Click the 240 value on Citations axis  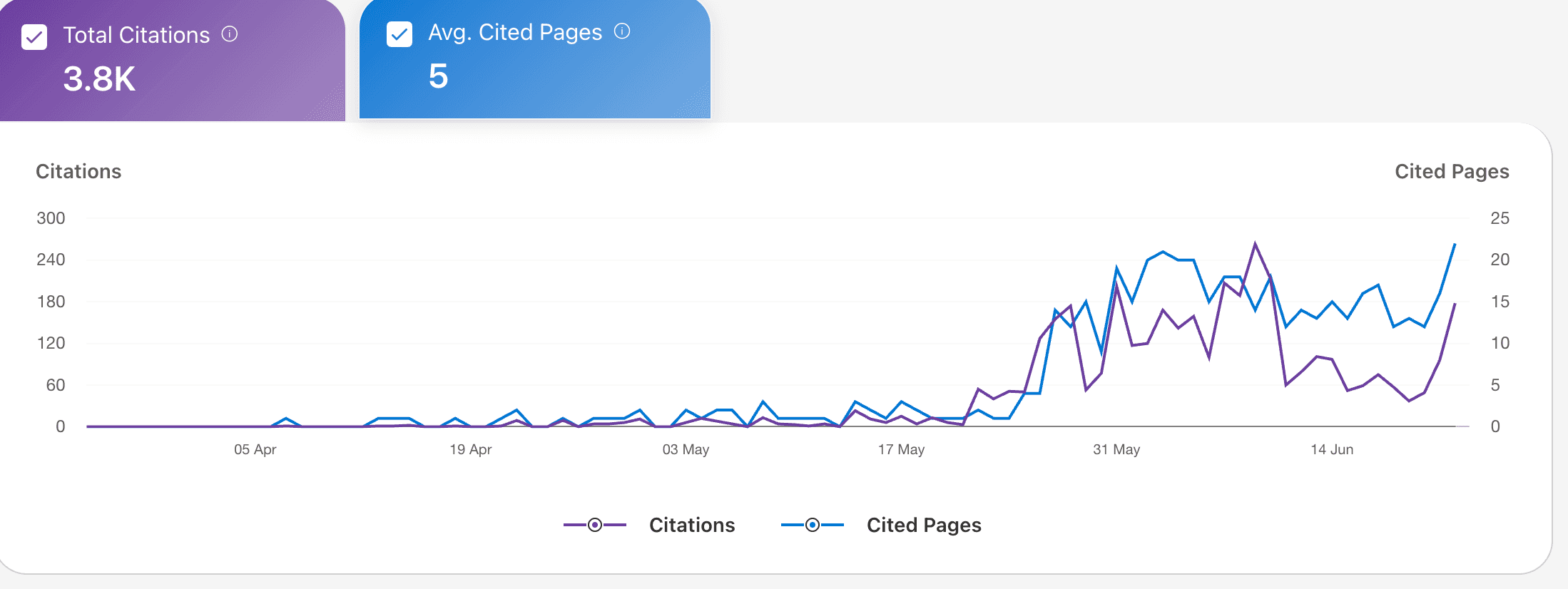tap(51, 260)
